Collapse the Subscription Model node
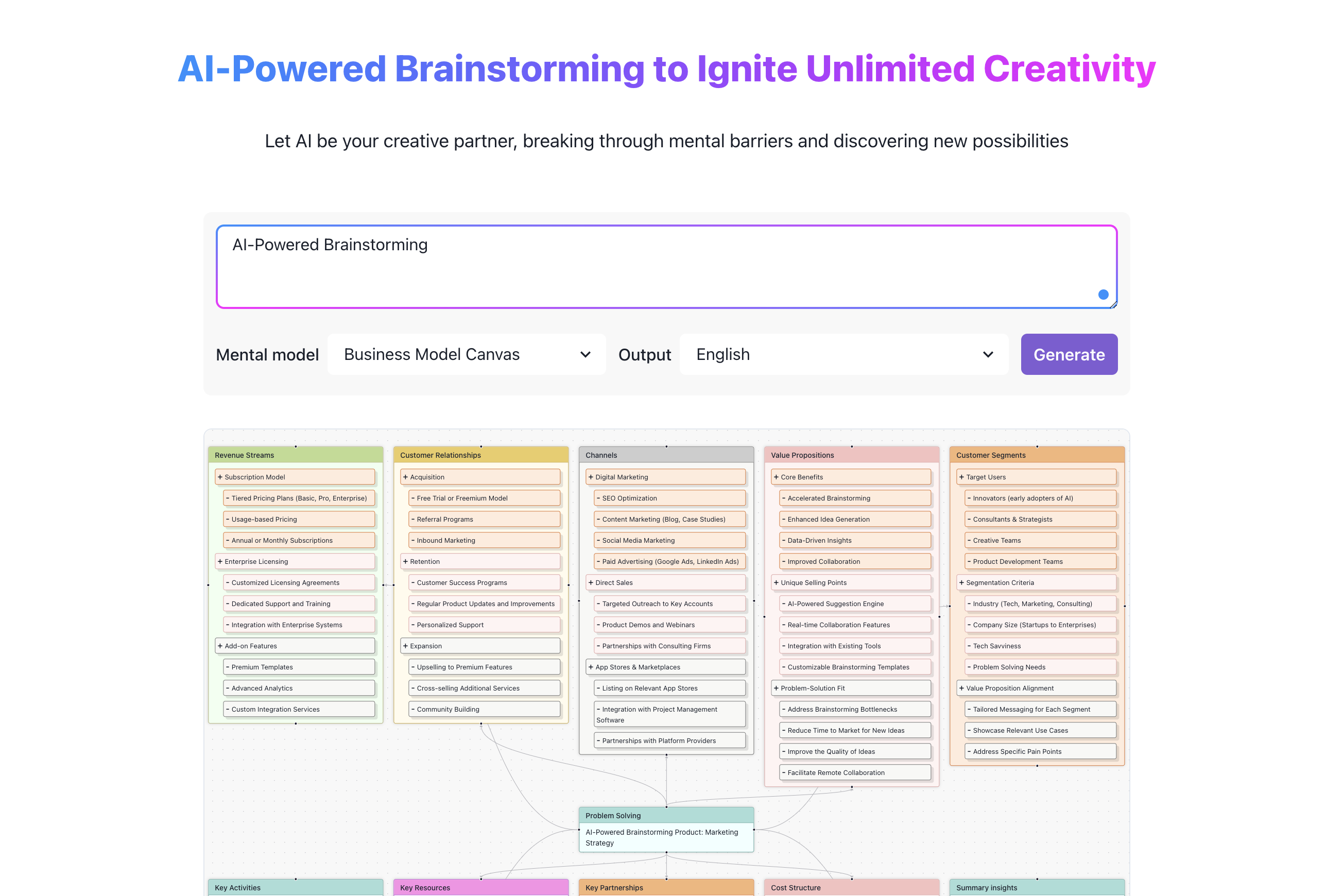Image resolution: width=1343 pixels, height=896 pixels. 220,476
